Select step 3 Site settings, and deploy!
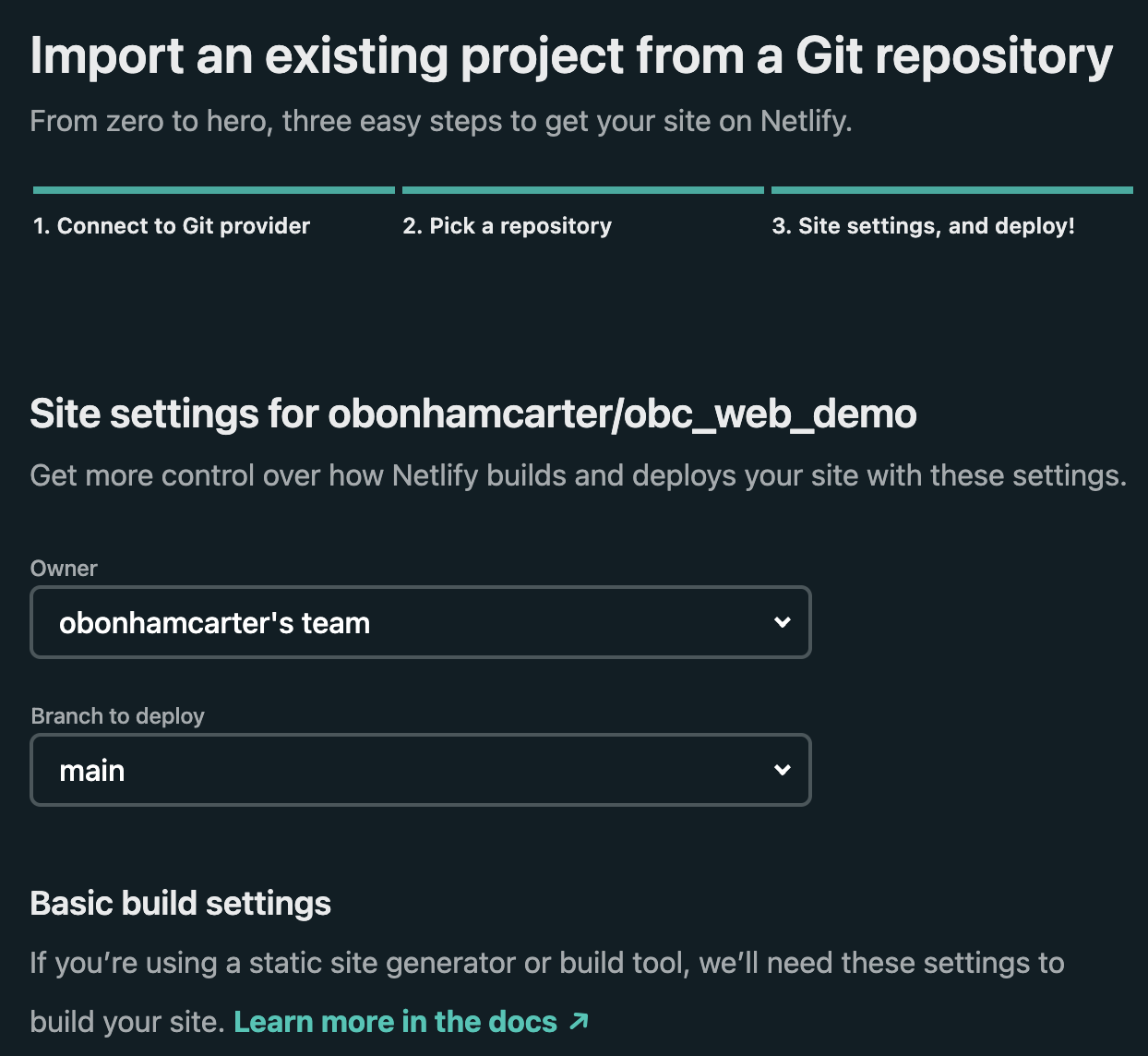Image resolution: width=1148 pixels, height=1056 pixels. click(x=923, y=226)
